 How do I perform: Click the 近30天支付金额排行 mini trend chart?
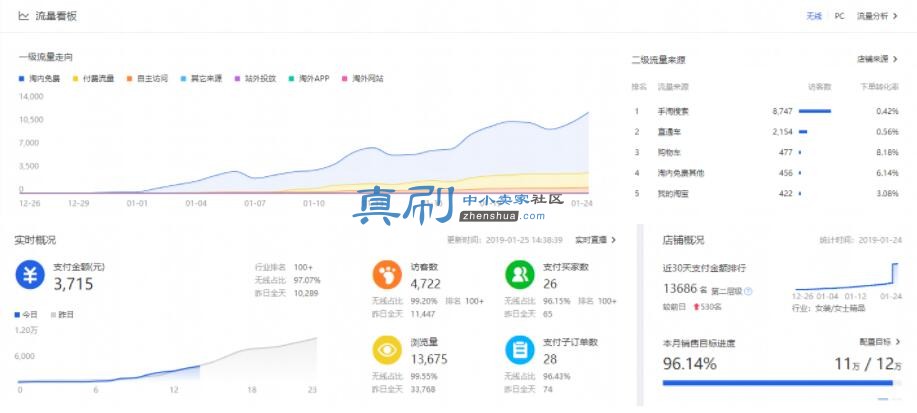(846, 278)
